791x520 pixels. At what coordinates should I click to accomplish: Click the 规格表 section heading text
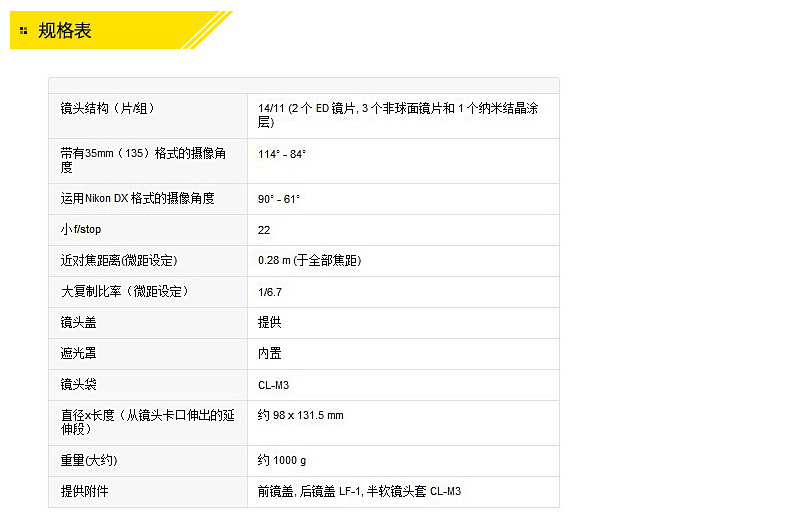65,31
